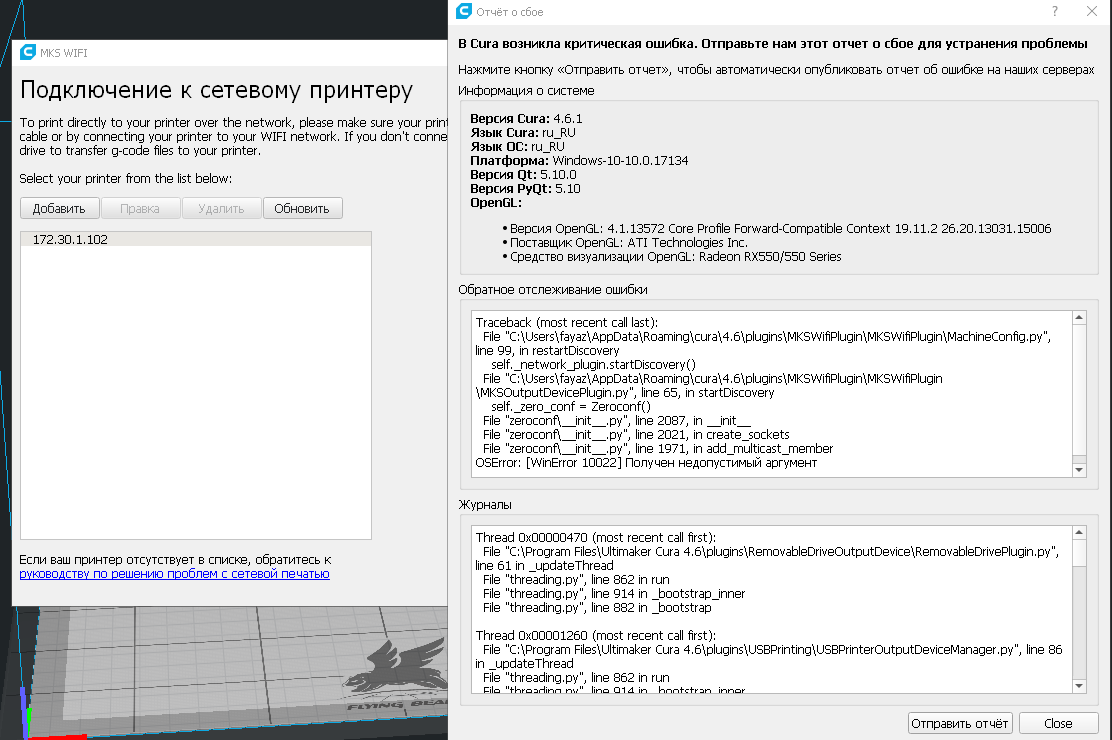Click the Thread 0x00001260 log line

coord(596,636)
